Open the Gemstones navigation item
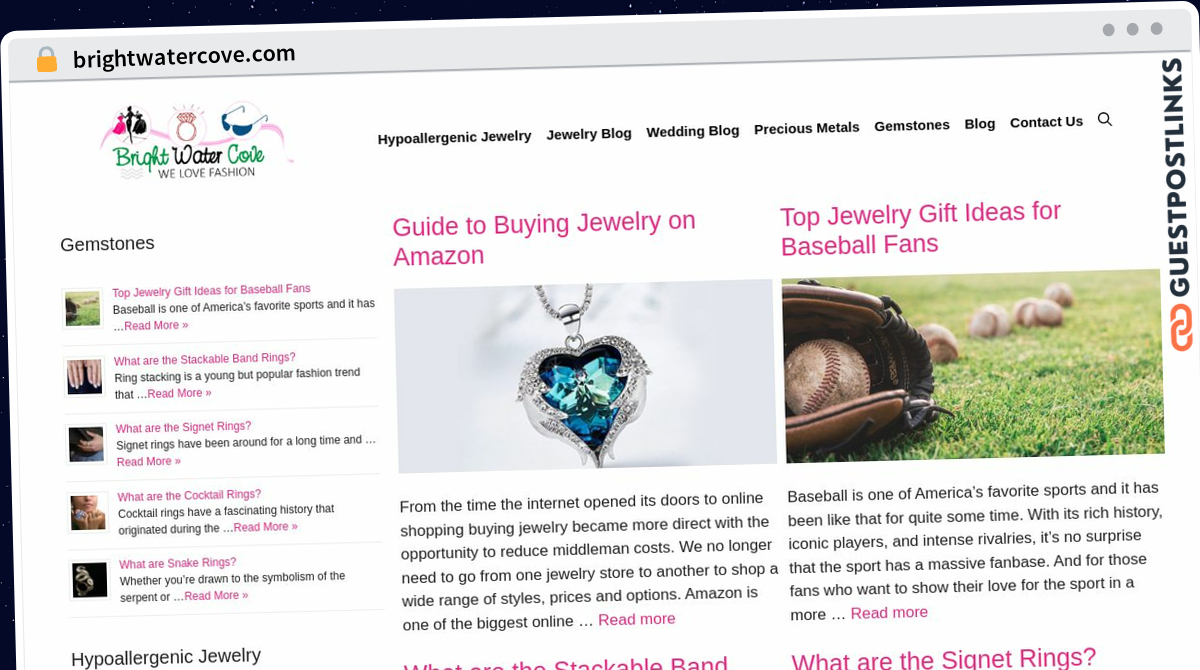 click(x=911, y=125)
